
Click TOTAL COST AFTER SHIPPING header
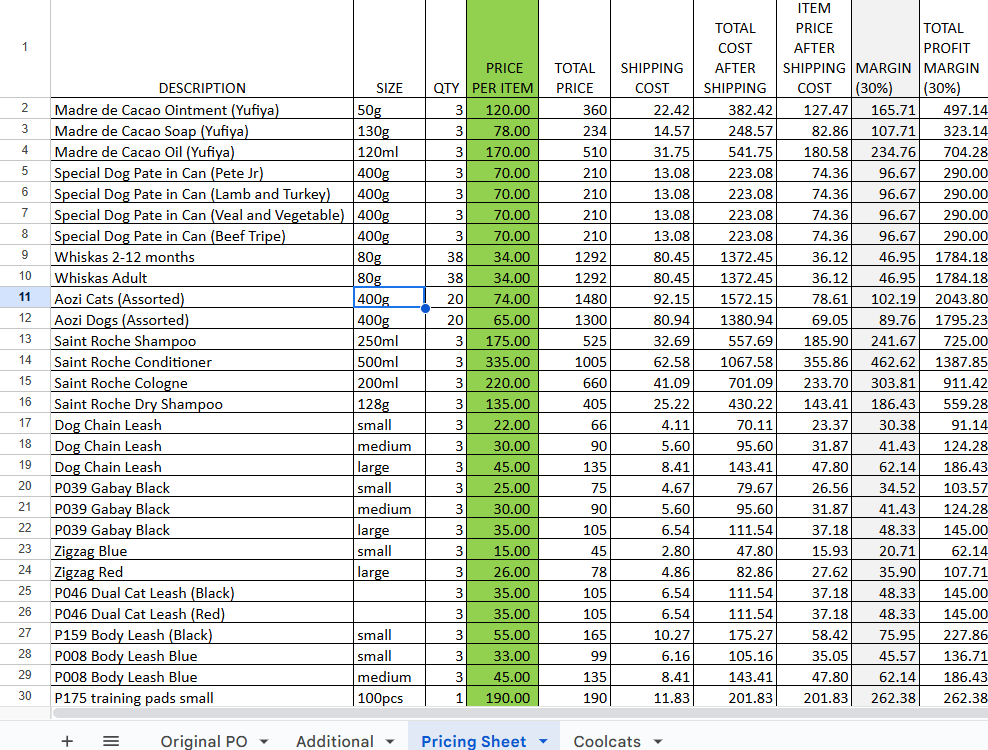(735, 48)
